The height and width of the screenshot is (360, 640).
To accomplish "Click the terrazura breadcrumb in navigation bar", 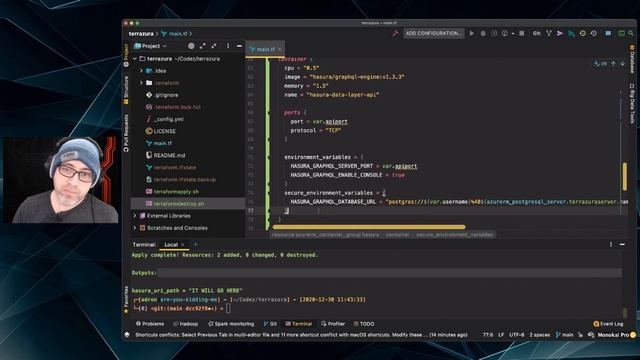I will [141, 33].
